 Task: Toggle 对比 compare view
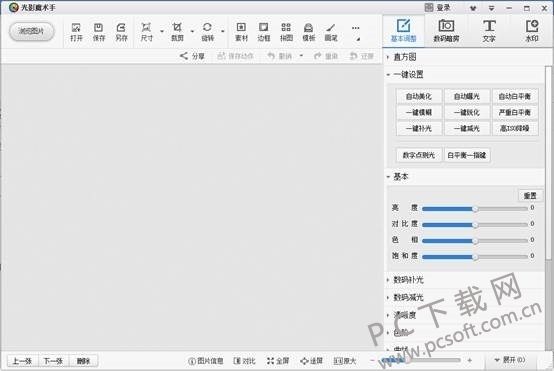click(244, 361)
